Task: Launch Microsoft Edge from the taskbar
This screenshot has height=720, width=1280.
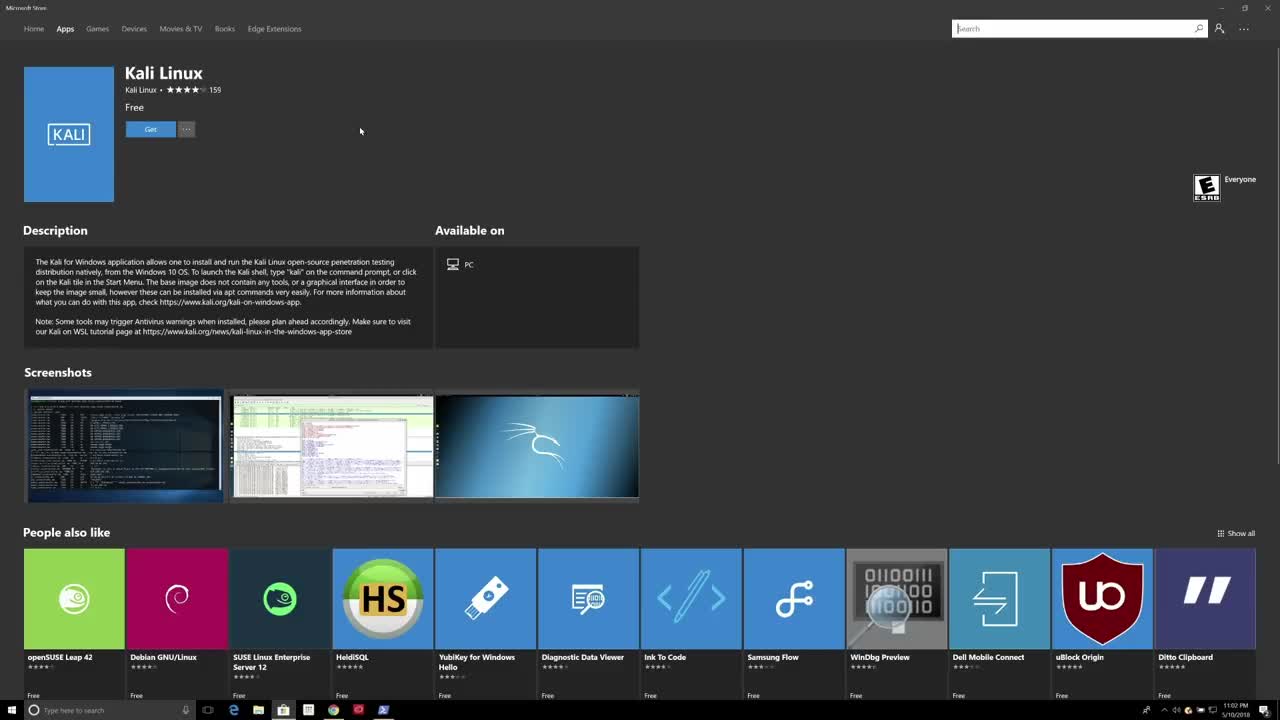Action: (234, 710)
